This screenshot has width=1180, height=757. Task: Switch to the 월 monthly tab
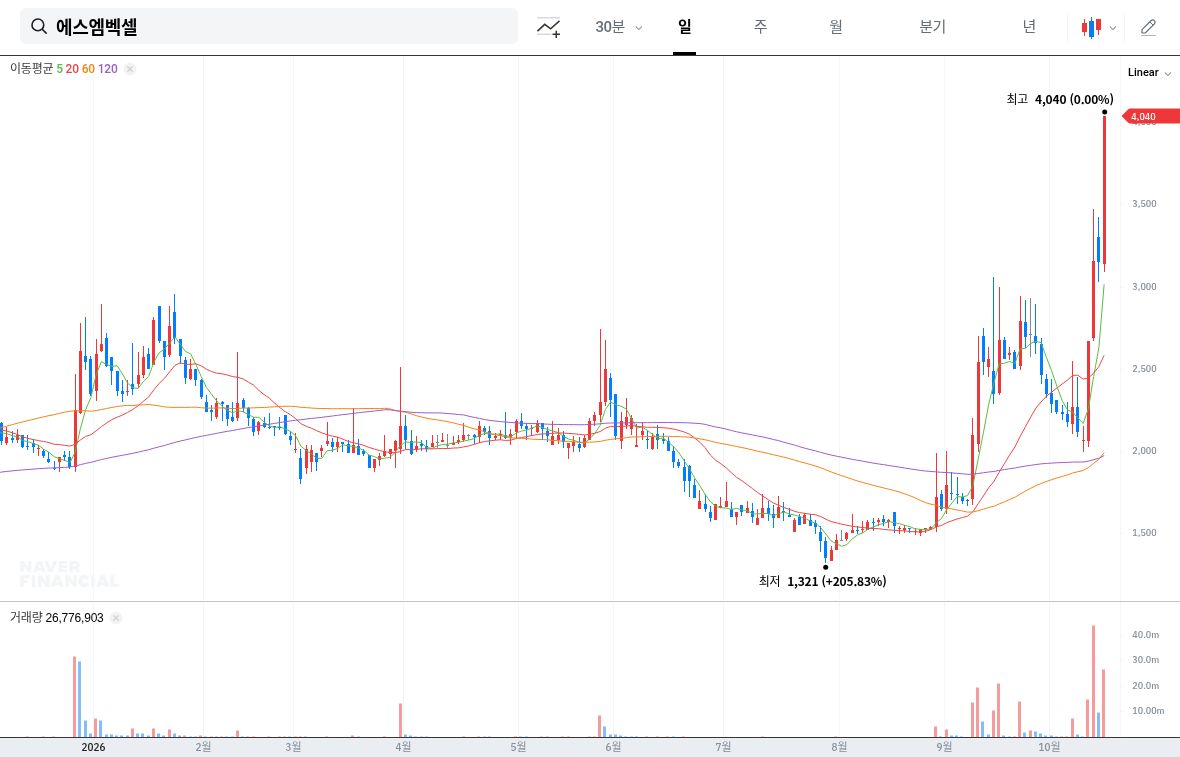click(x=836, y=27)
